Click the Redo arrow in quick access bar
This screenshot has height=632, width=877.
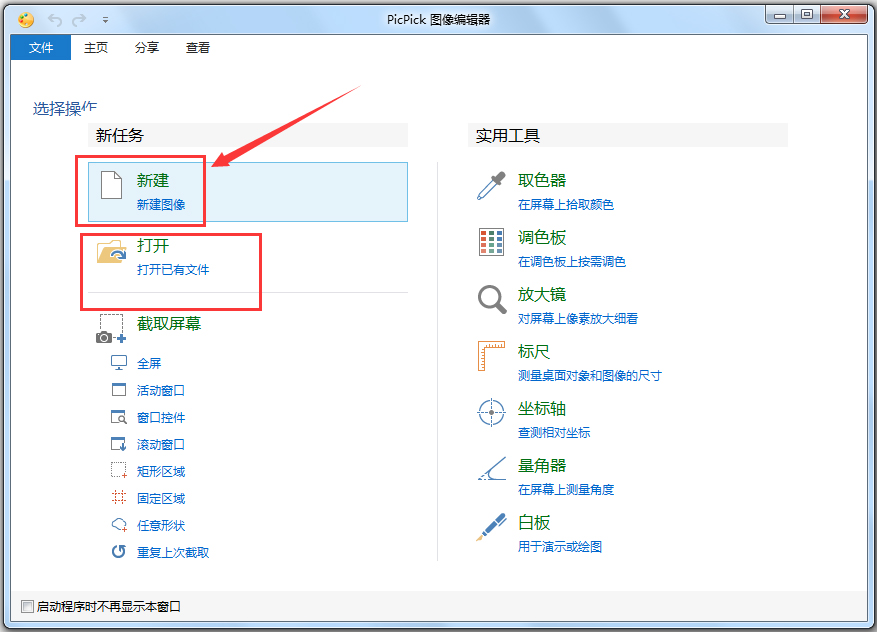pyautogui.click(x=79, y=20)
